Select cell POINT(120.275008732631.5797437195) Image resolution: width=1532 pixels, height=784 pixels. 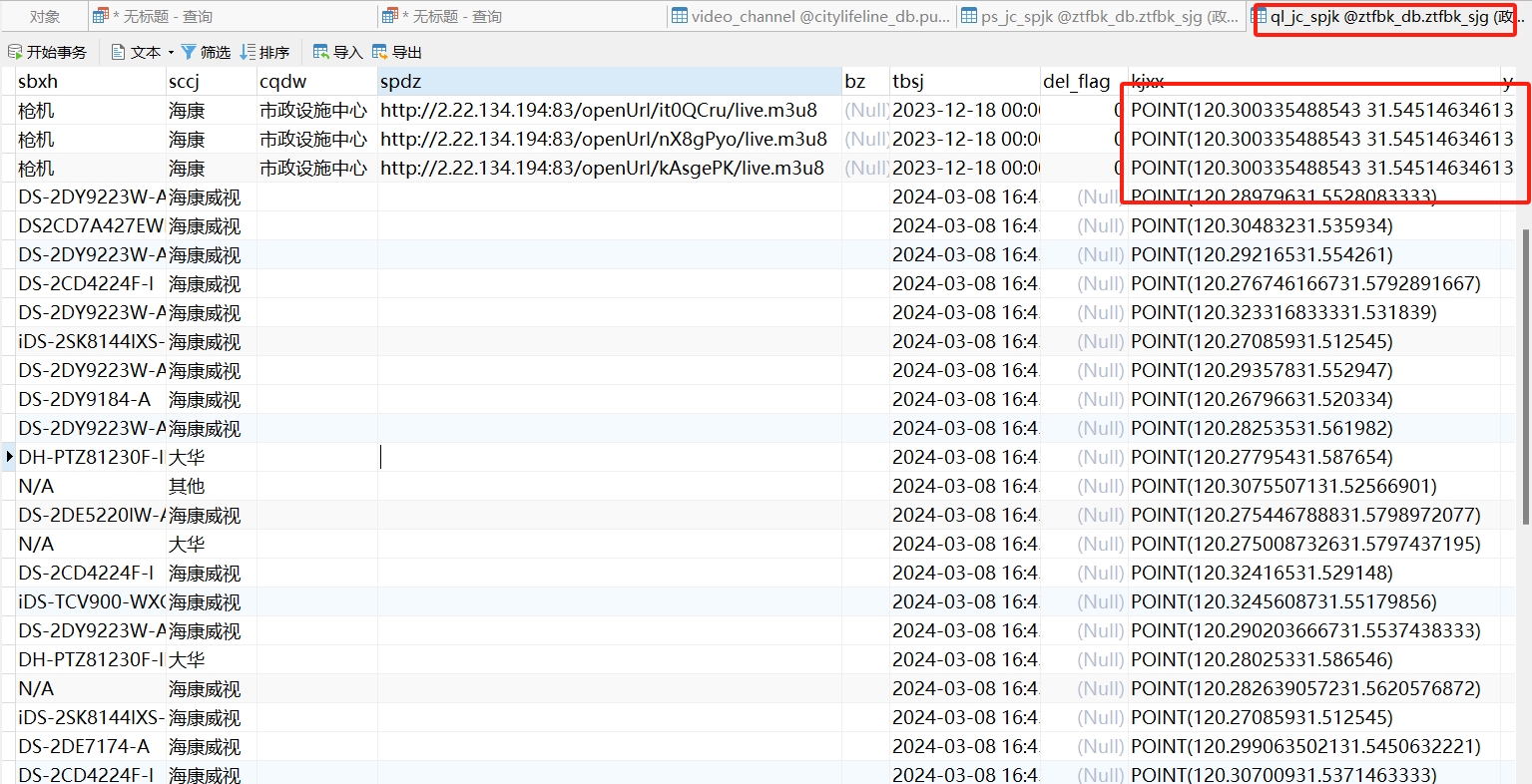tap(1314, 544)
